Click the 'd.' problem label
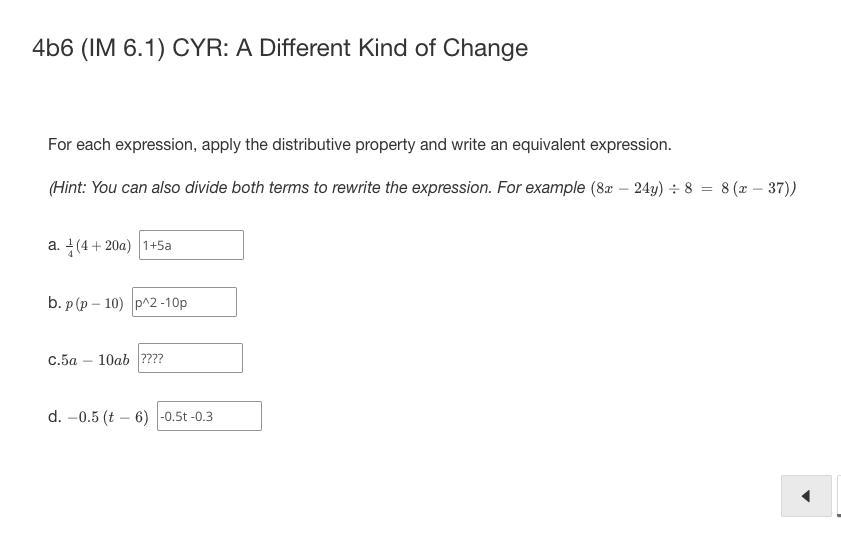The image size is (841, 541). [54, 416]
